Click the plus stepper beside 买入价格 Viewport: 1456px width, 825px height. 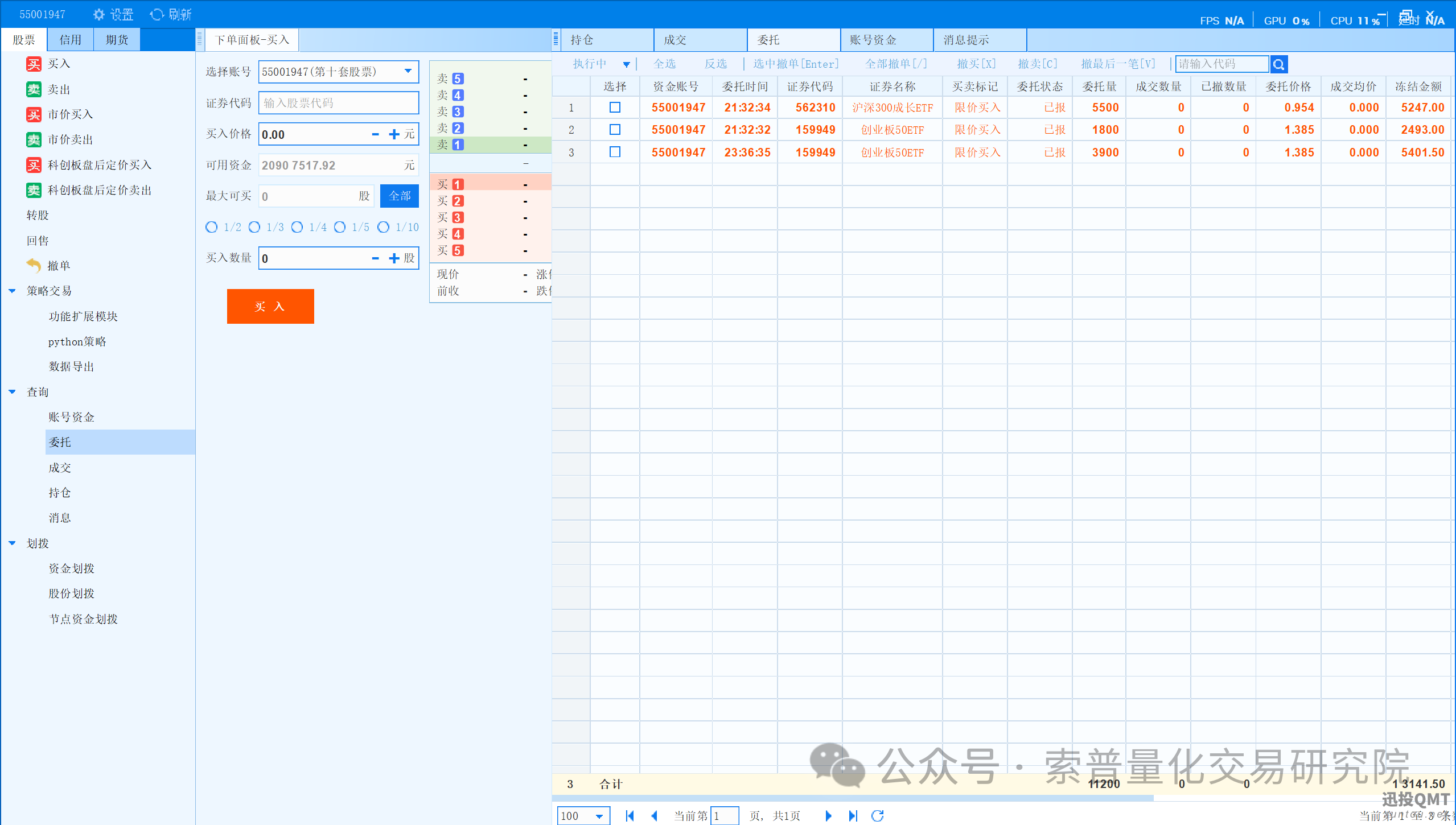click(394, 134)
